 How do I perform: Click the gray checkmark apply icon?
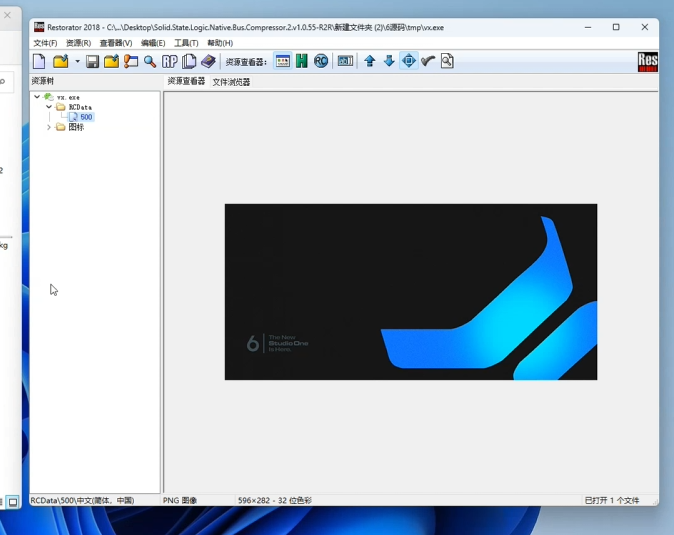click(x=428, y=61)
